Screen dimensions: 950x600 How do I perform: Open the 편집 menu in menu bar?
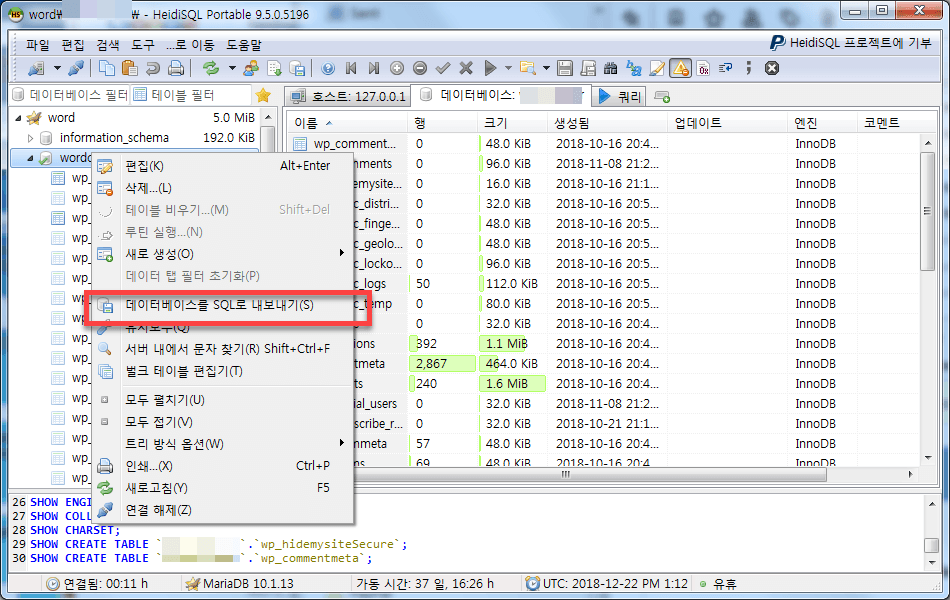pyautogui.click(x=73, y=45)
